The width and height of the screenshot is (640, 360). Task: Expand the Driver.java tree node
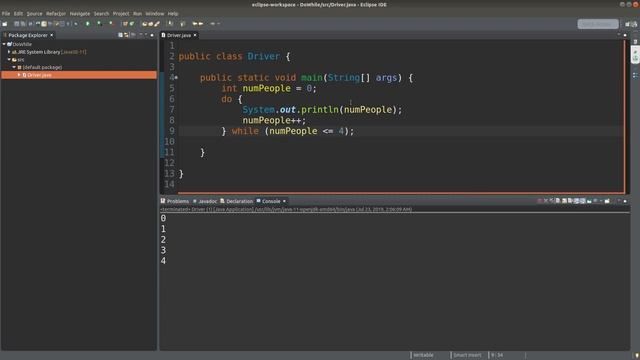19,75
